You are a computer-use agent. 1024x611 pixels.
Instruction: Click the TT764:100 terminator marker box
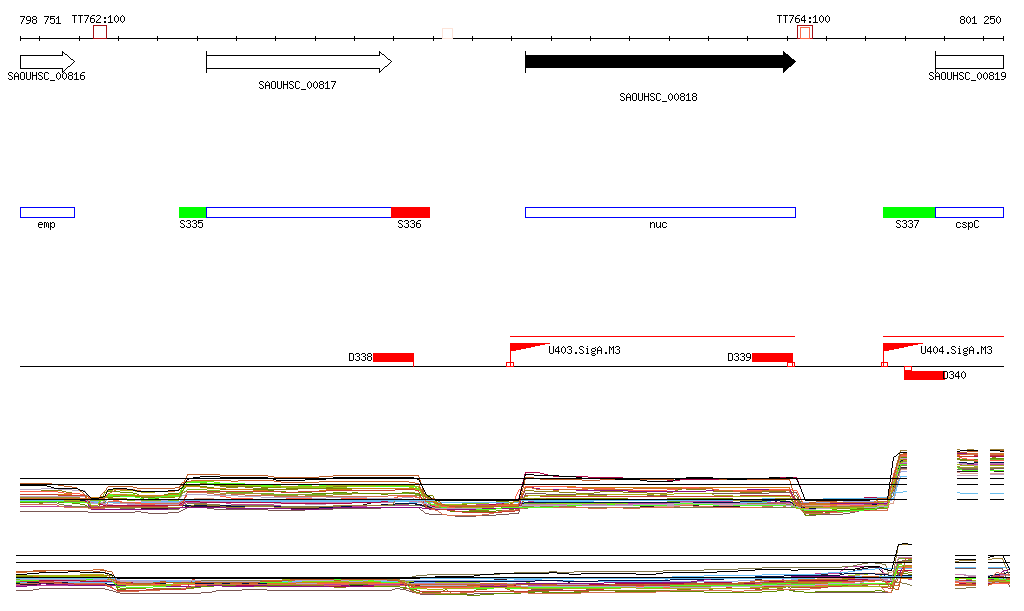click(x=805, y=32)
